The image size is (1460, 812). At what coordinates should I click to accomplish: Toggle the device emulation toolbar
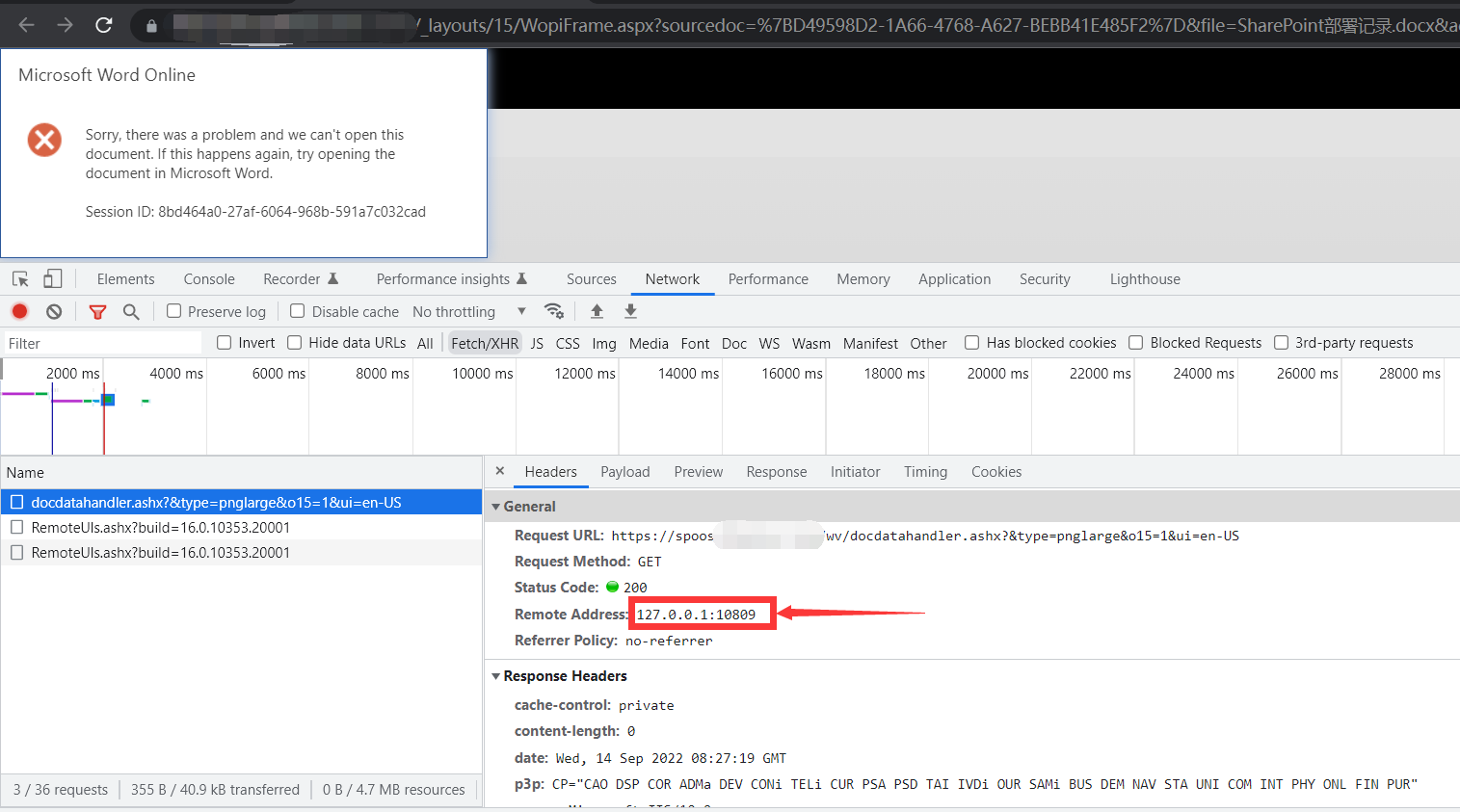(51, 278)
